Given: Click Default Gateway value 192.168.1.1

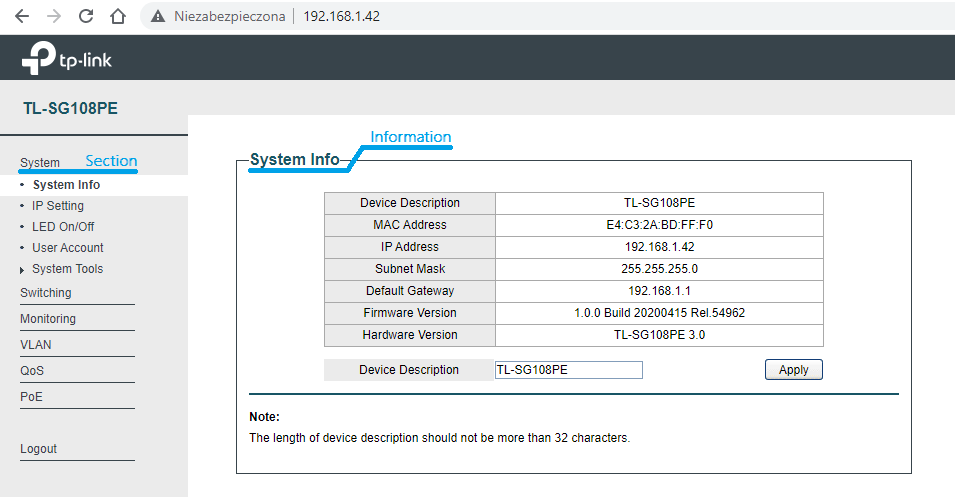Looking at the screenshot, I should pos(660,291).
